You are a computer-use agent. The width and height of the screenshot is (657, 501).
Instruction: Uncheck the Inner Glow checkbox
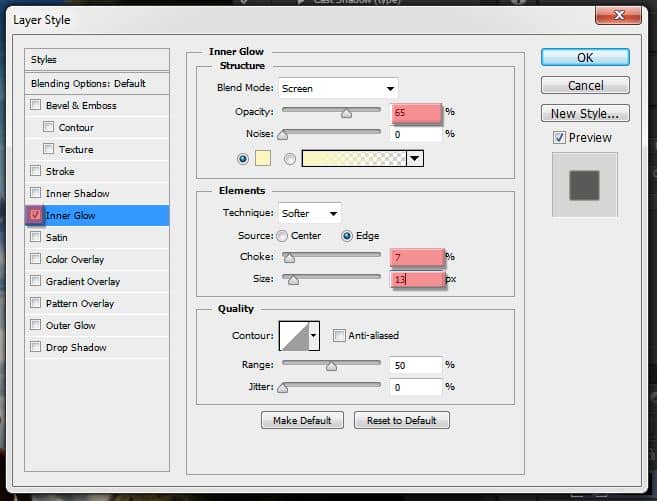pos(36,214)
